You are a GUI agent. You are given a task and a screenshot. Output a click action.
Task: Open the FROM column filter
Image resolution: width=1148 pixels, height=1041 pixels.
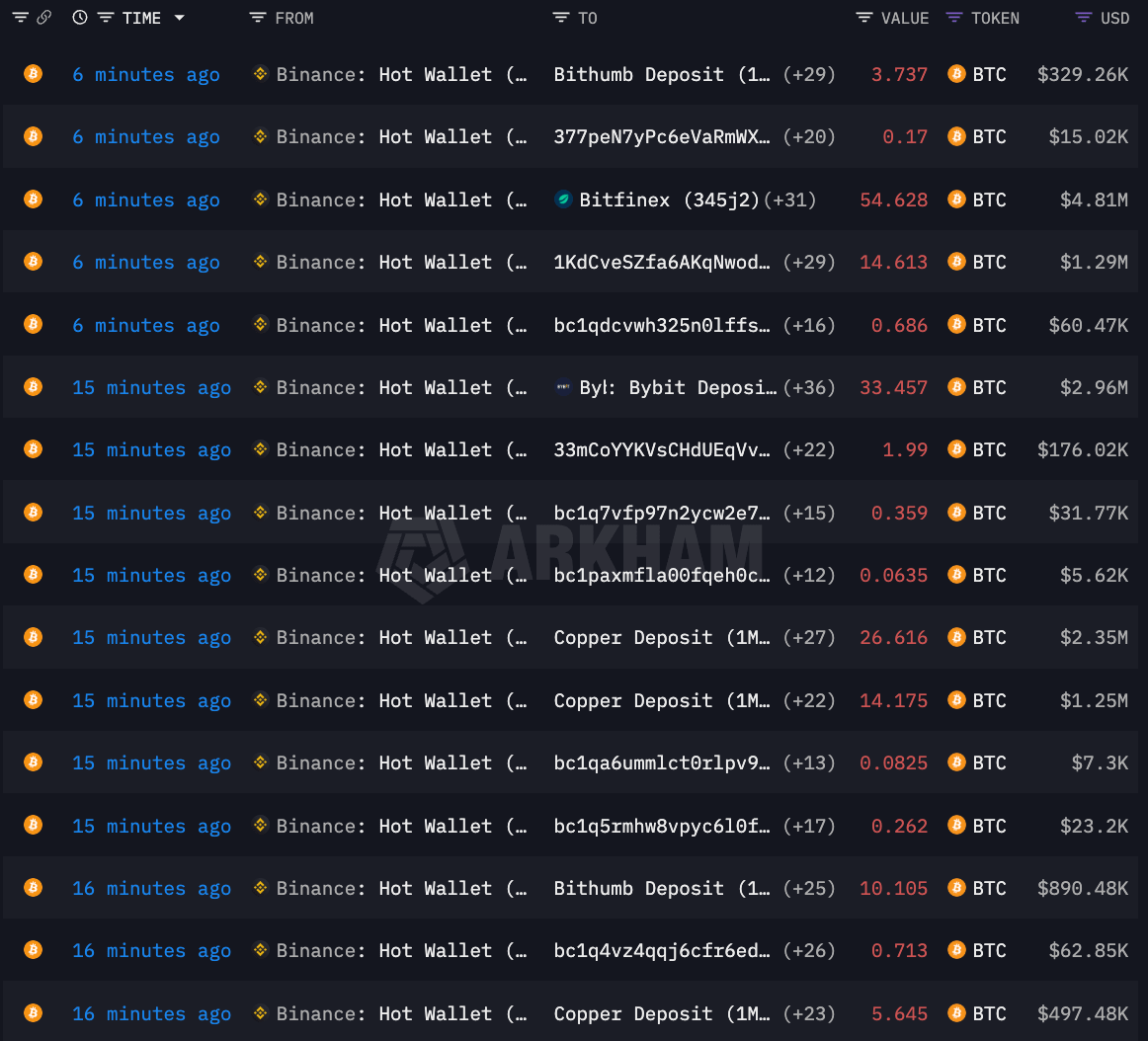258,18
